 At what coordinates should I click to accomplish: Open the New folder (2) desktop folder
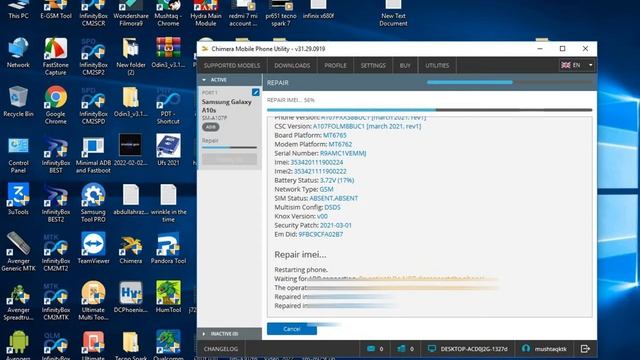pyautogui.click(x=131, y=57)
